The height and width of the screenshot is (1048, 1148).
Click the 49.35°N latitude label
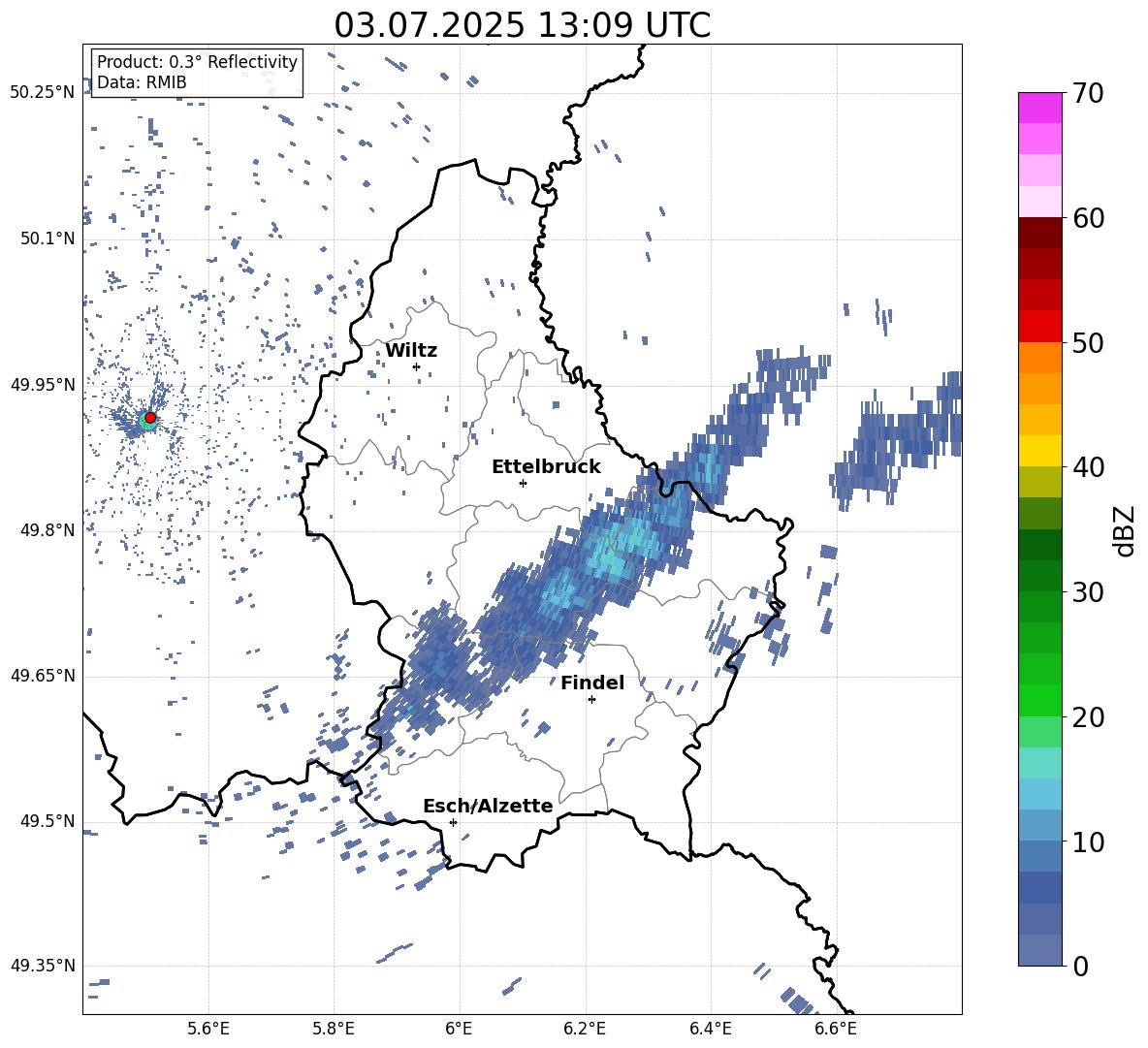(43, 966)
